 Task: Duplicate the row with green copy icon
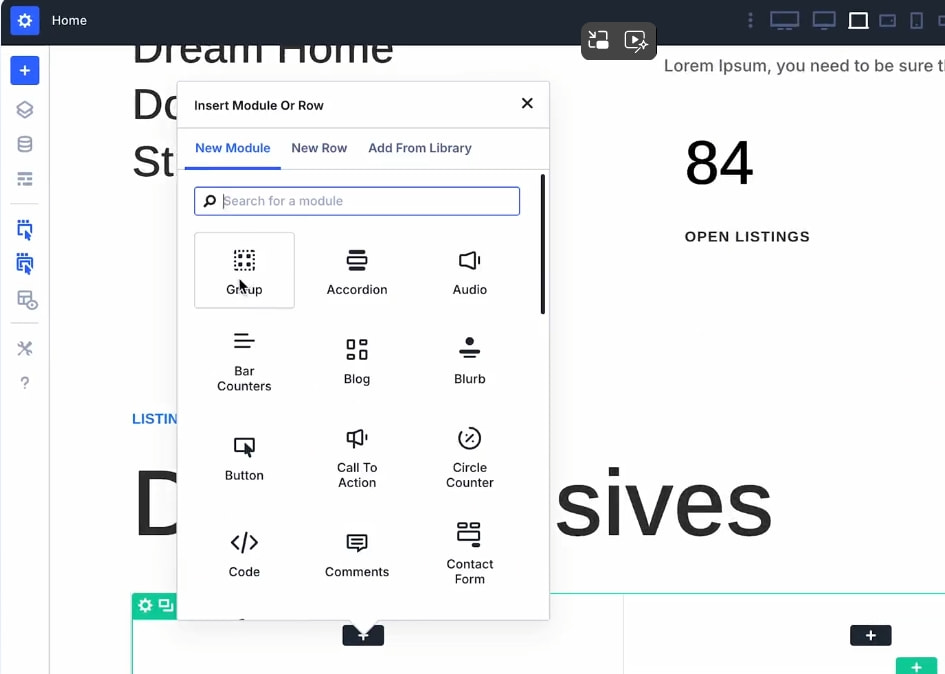point(166,605)
